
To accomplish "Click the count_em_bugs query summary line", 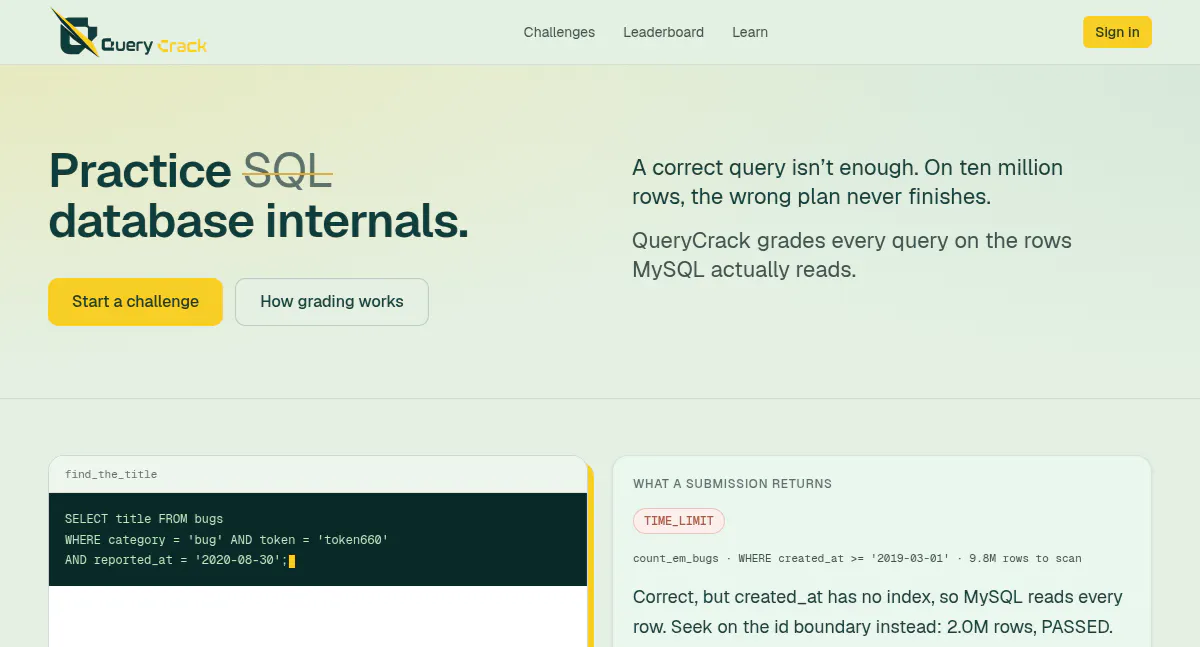I will [857, 558].
